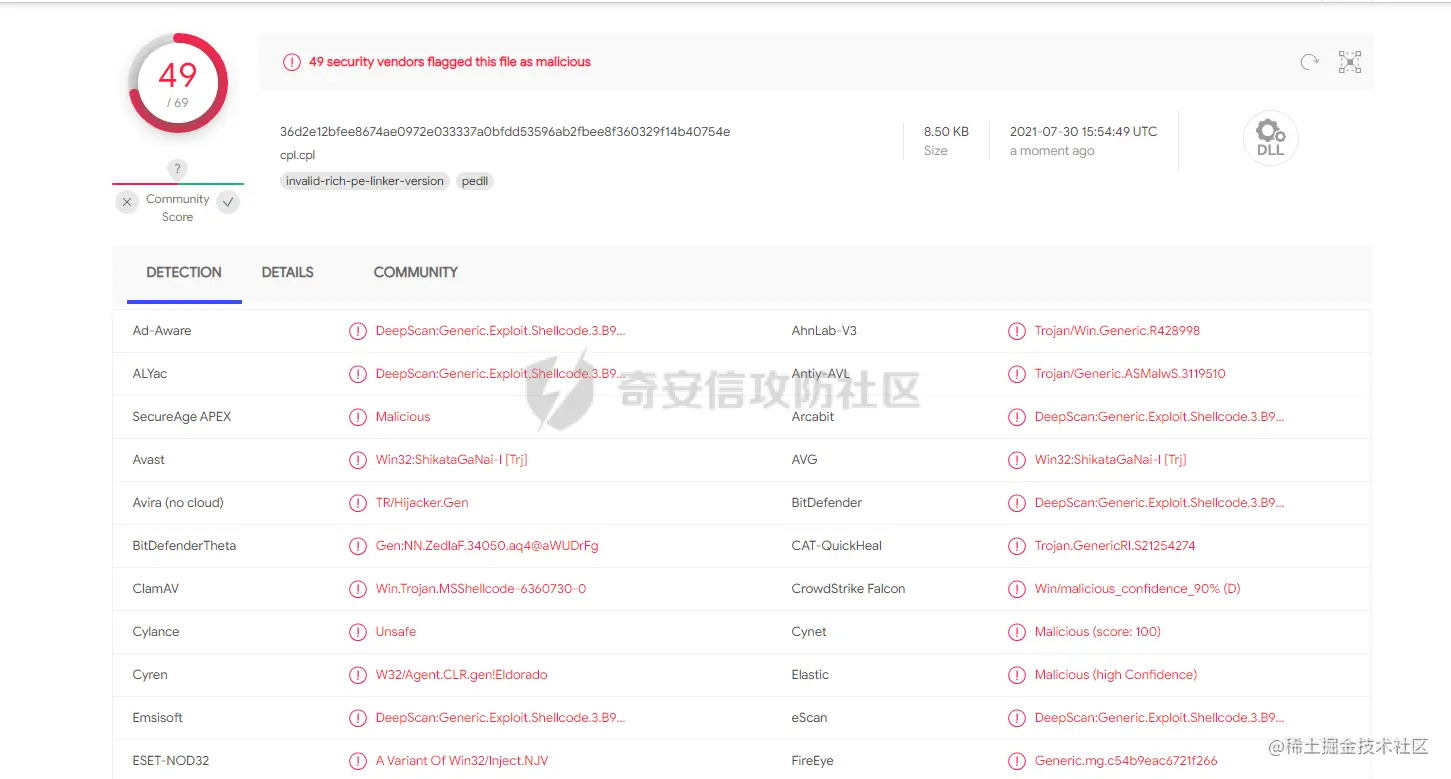The height and width of the screenshot is (779, 1451).
Task: Click the Ad-Aware alert icon
Action: pos(358,331)
